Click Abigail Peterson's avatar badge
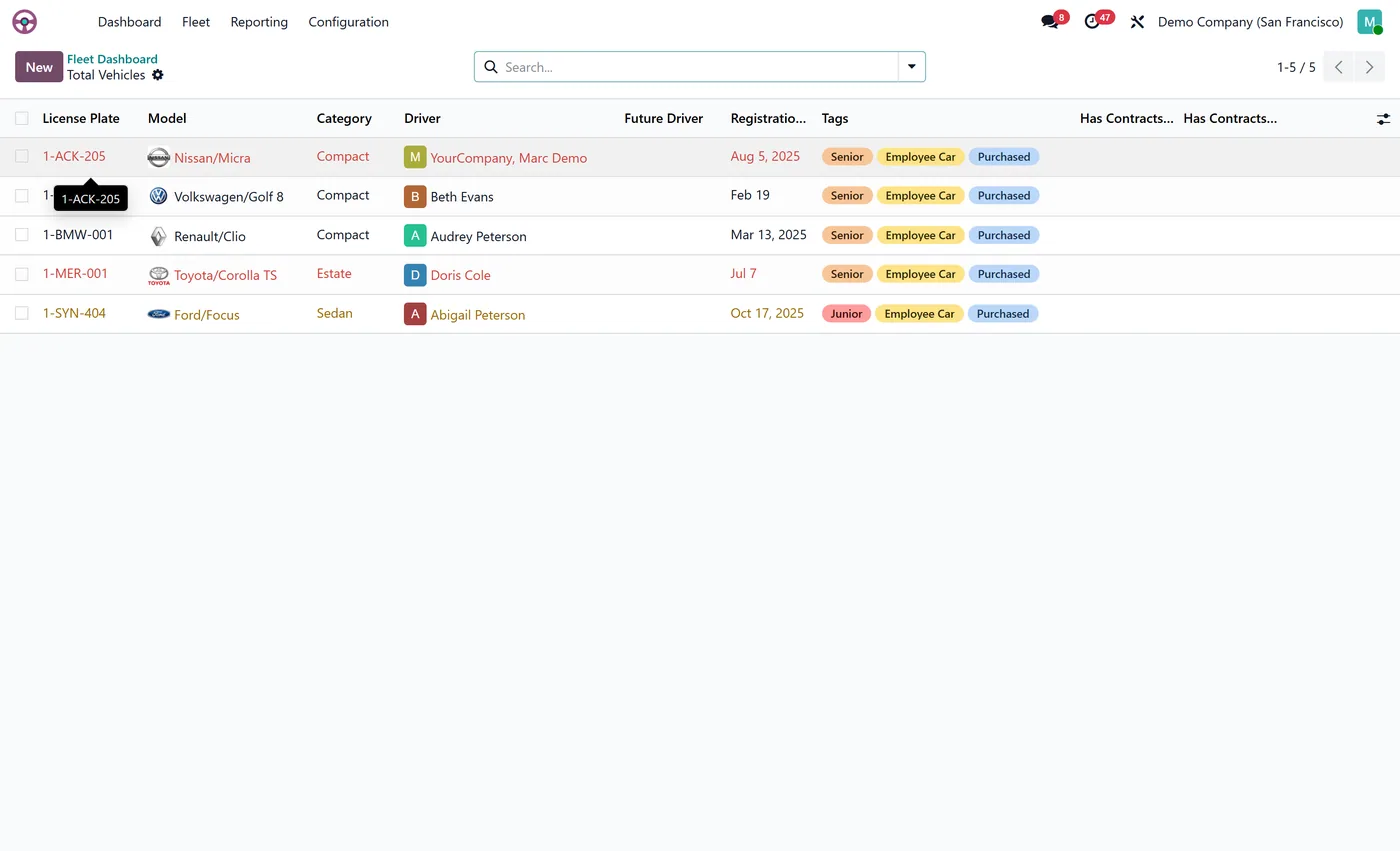Viewport: 1400px width, 851px height. pos(415,314)
